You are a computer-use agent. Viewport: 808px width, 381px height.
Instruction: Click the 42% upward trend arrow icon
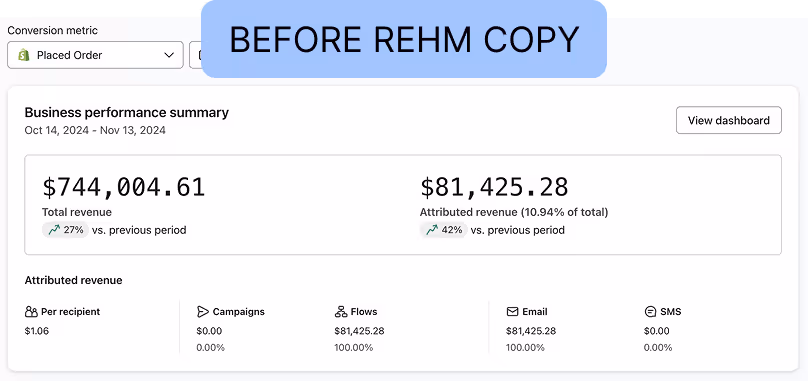click(432, 230)
